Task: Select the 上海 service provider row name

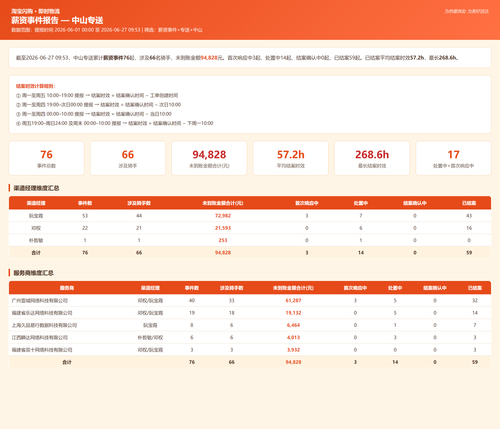Action: [x=44, y=325]
